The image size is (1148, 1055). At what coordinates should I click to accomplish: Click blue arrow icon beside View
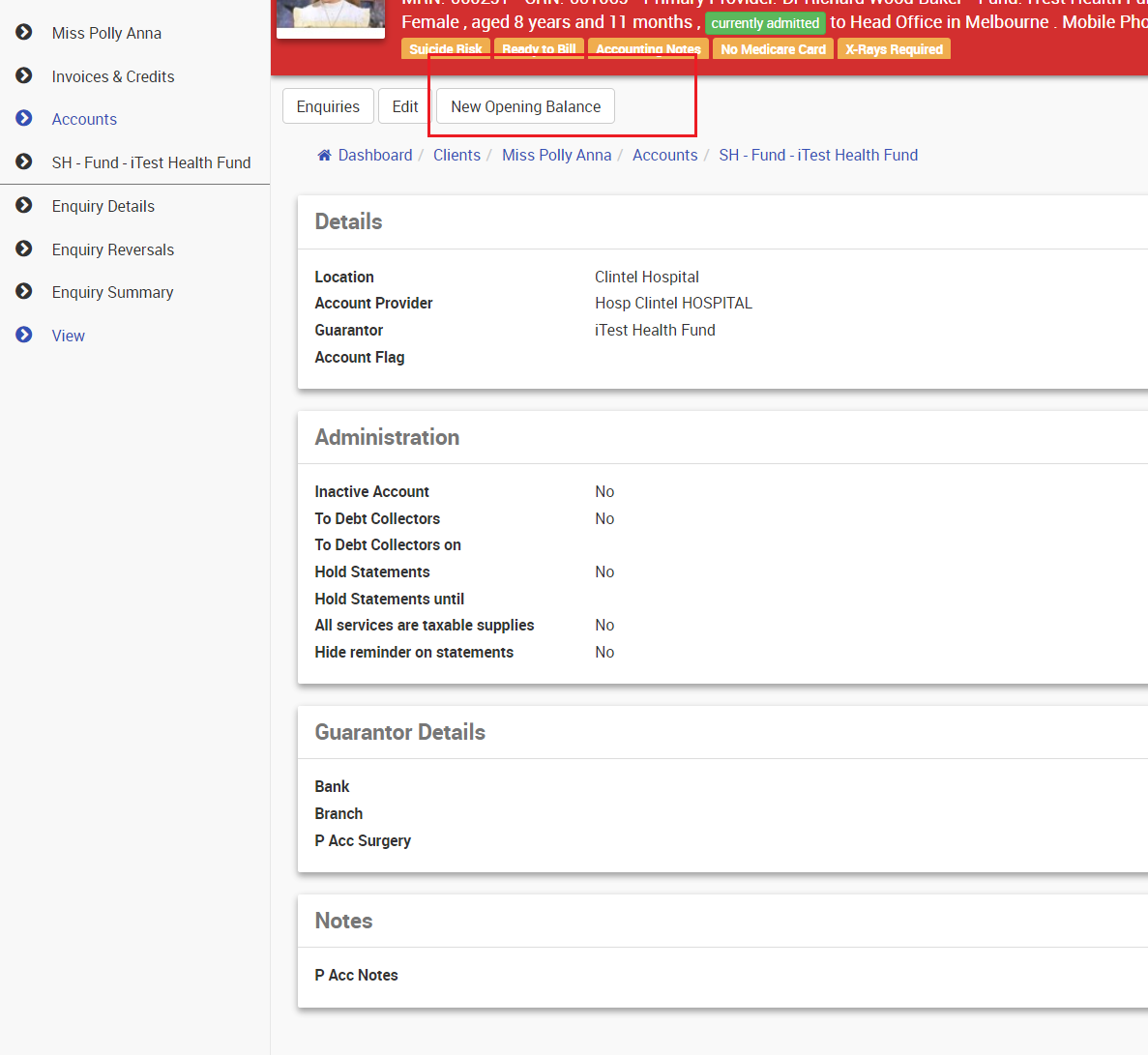coord(24,335)
